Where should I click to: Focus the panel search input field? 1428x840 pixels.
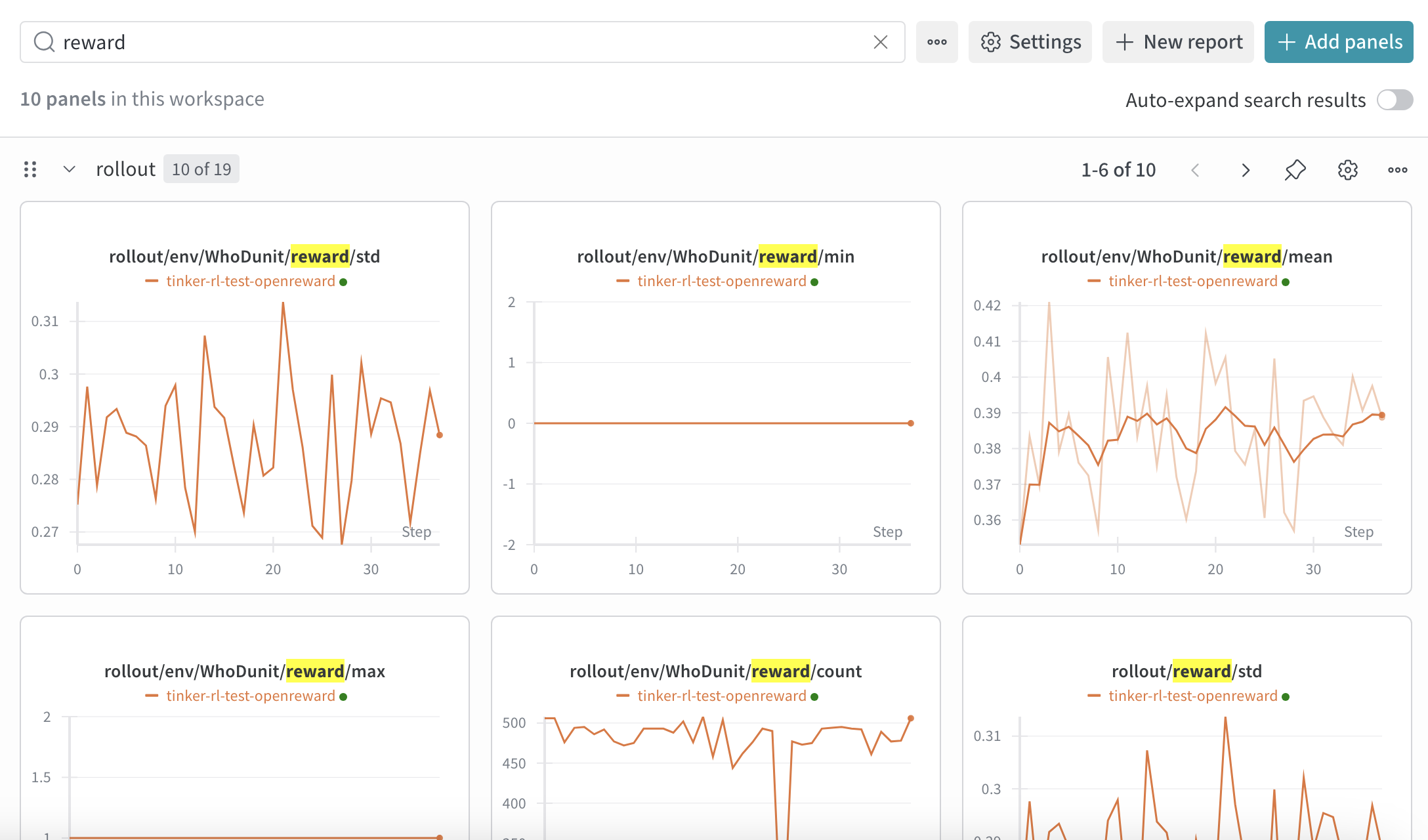[x=459, y=42]
